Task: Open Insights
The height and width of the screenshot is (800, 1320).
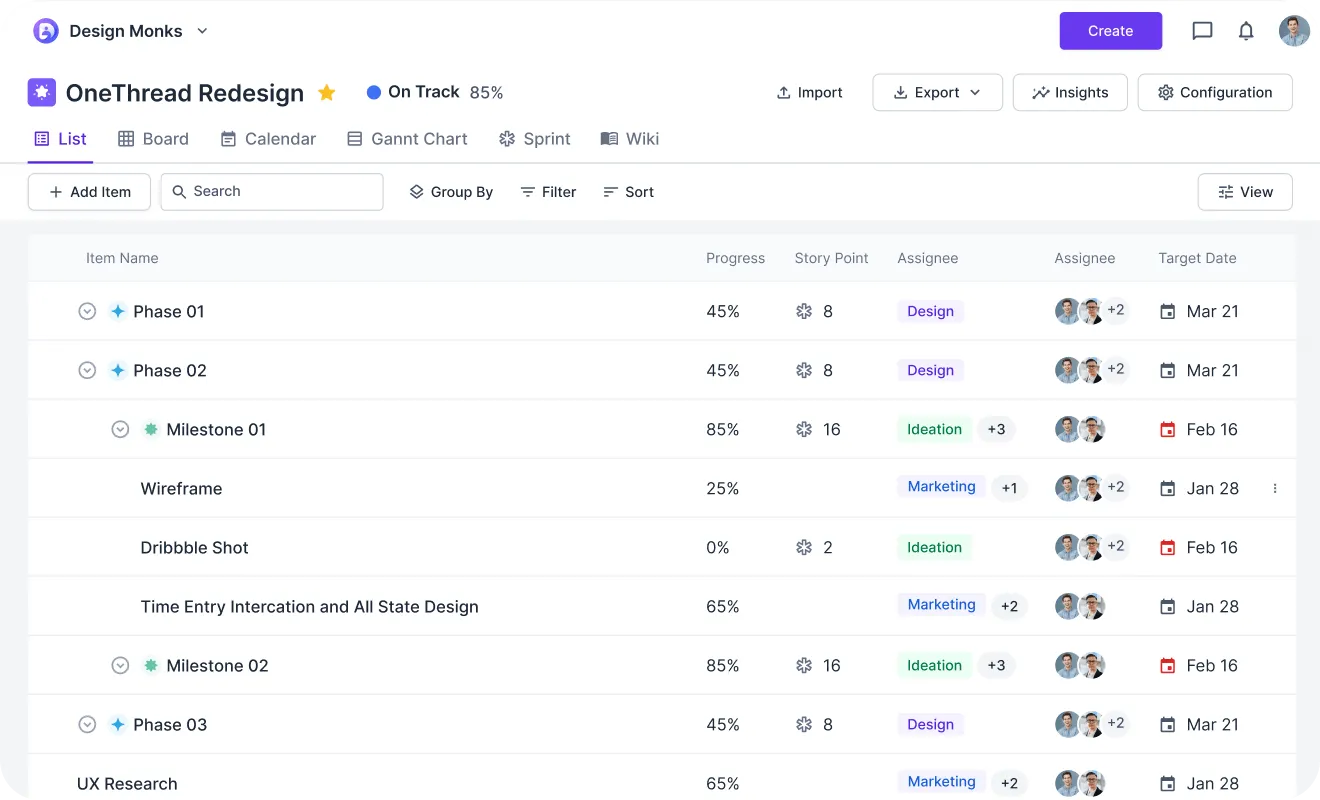Action: 1070,92
